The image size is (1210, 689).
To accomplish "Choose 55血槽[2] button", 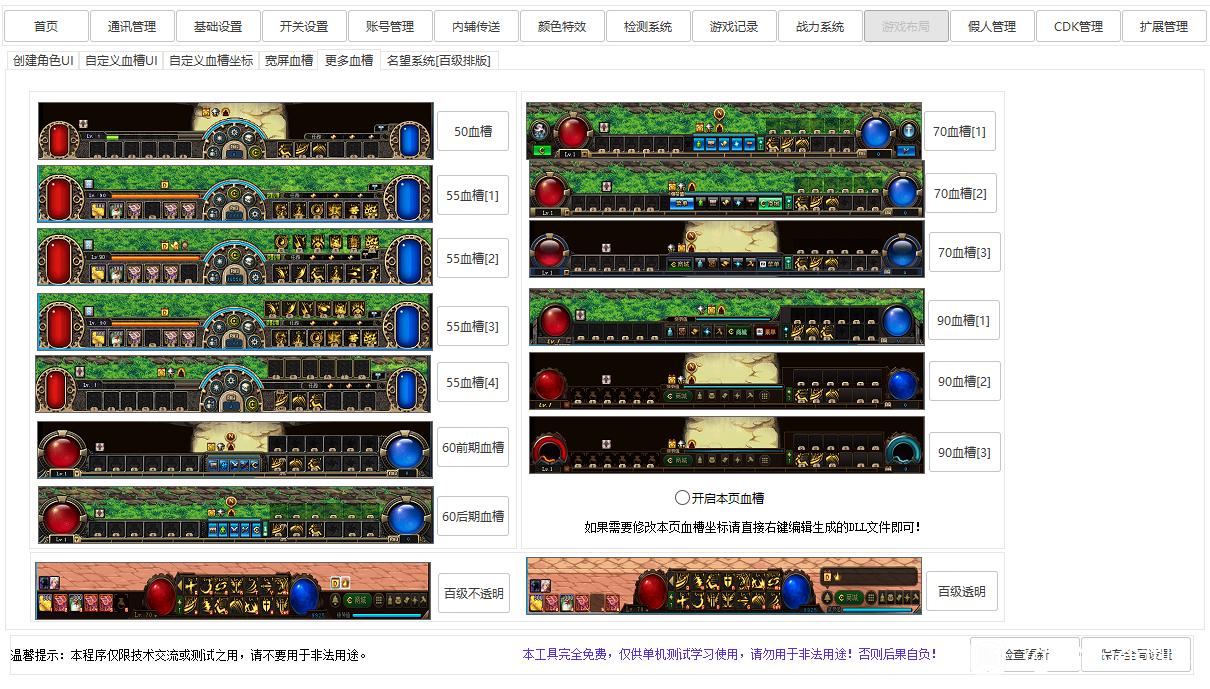I will click(x=473, y=258).
